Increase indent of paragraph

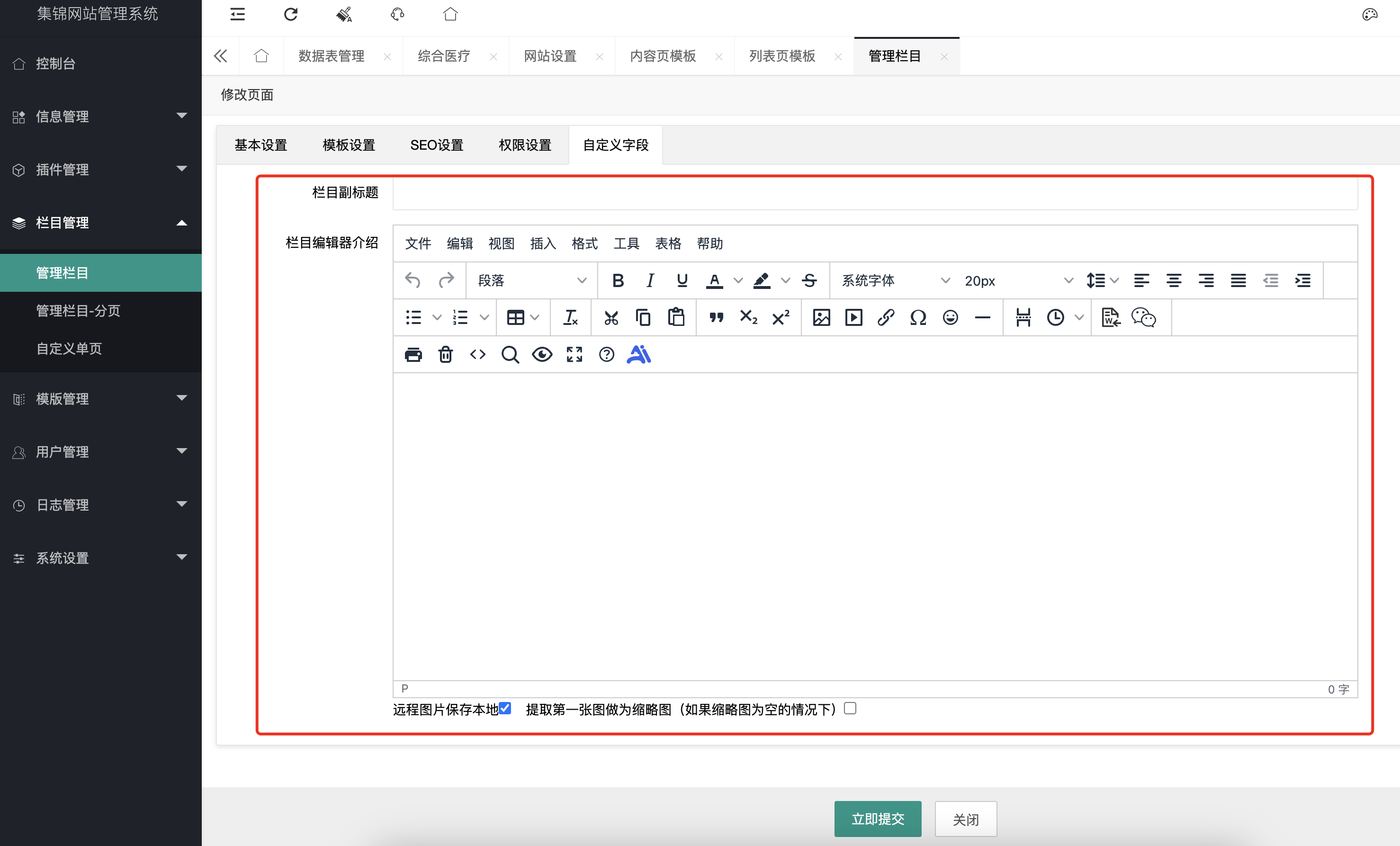[x=1302, y=280]
